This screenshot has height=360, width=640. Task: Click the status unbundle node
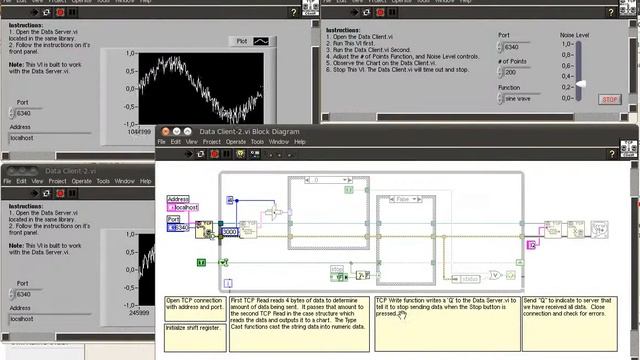click(467, 279)
